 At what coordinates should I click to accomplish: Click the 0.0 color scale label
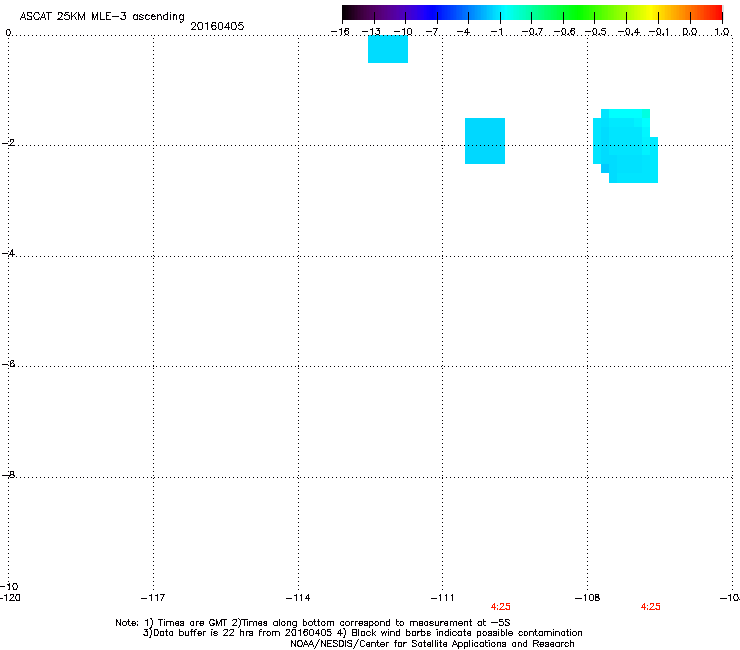click(690, 32)
